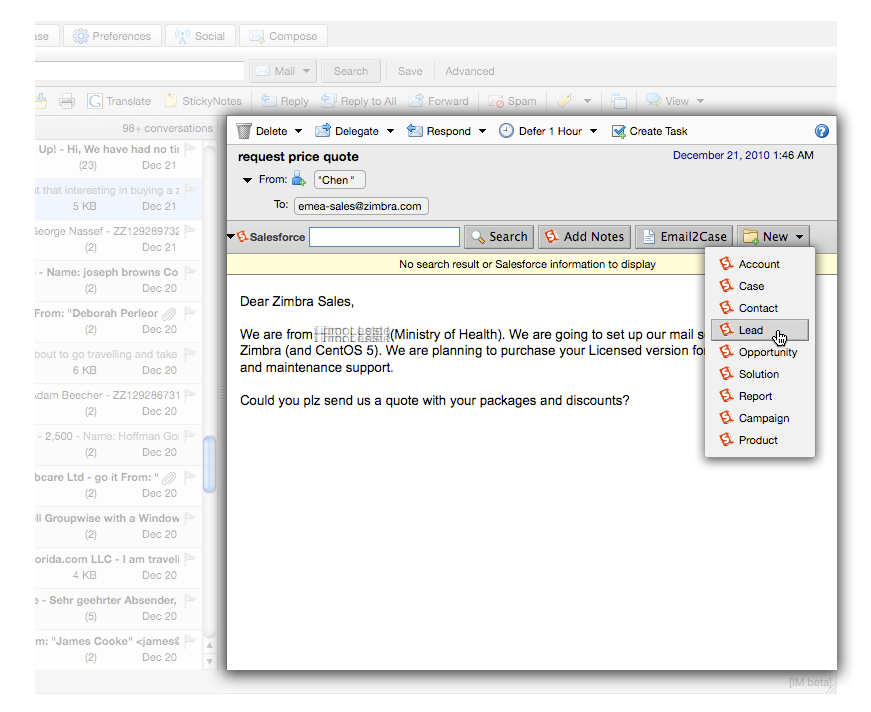Viewport: 871px width, 712px height.
Task: Click the contact icon next to From
Action: click(x=299, y=179)
